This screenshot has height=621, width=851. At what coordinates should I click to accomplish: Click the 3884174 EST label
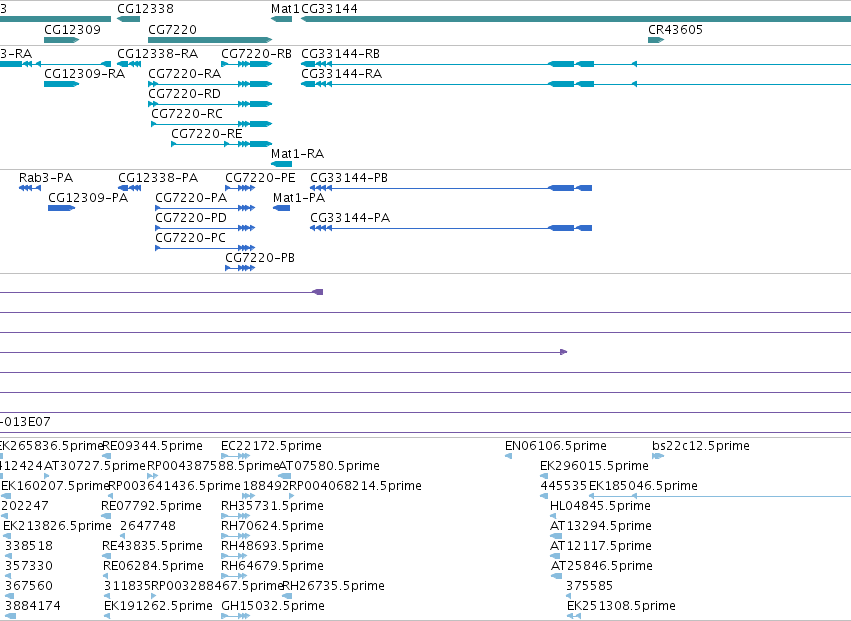pos(33,606)
